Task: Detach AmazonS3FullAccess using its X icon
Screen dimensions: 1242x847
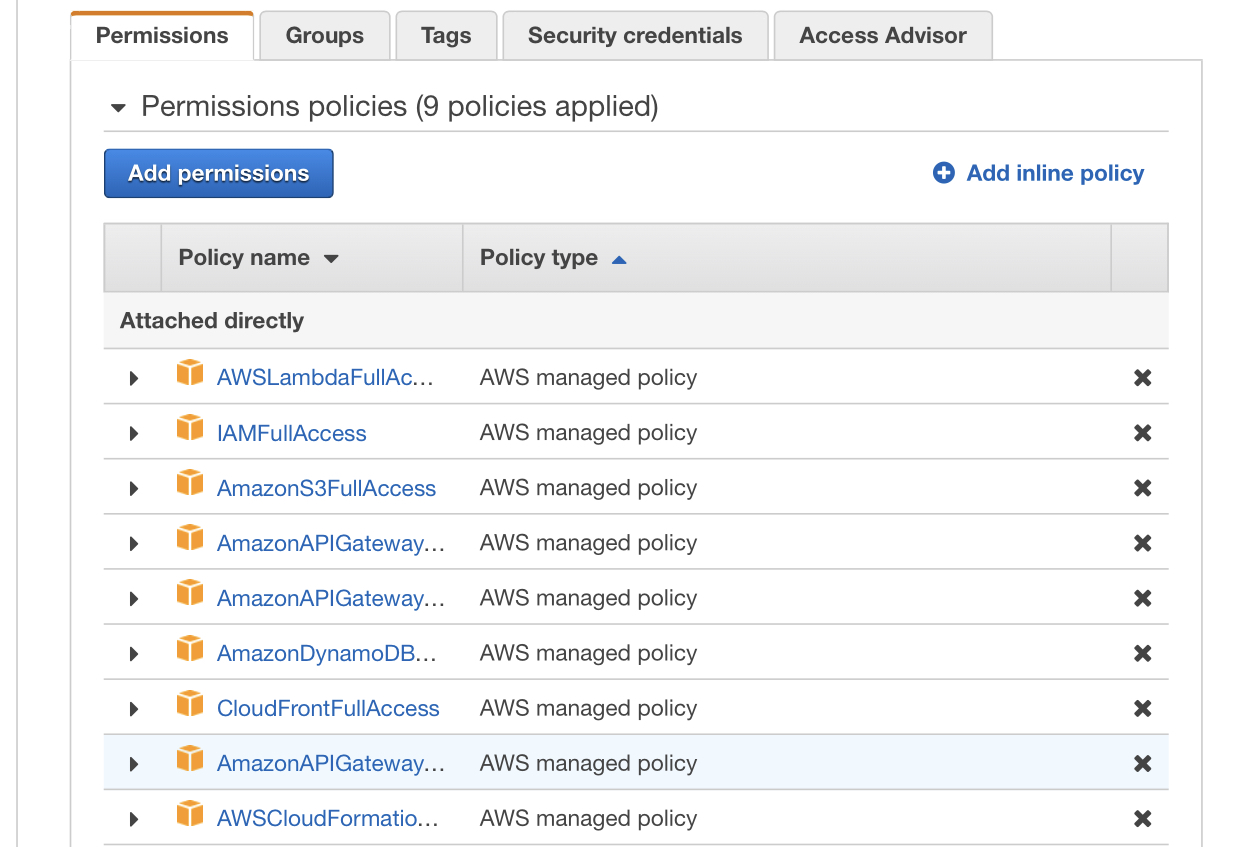Action: (1142, 488)
